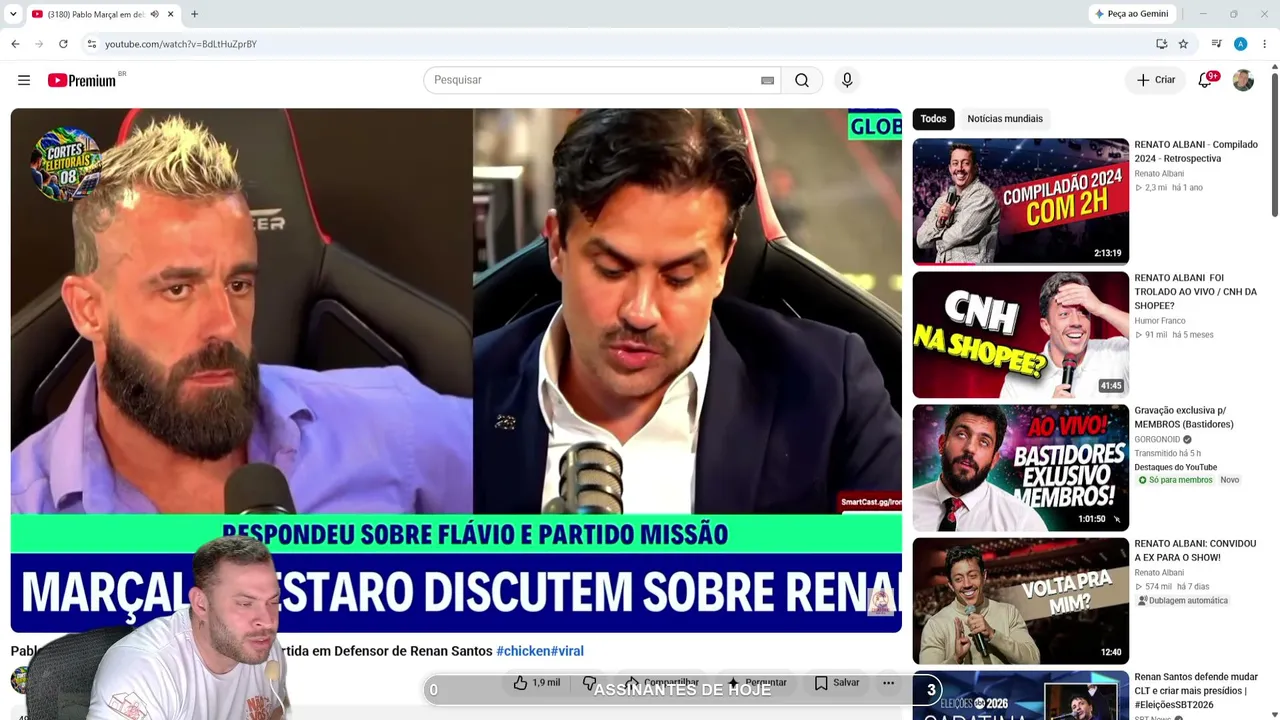Viewport: 1280px width, 720px height.
Task: Click 'Só para membros' badge
Action: pos(1175,480)
